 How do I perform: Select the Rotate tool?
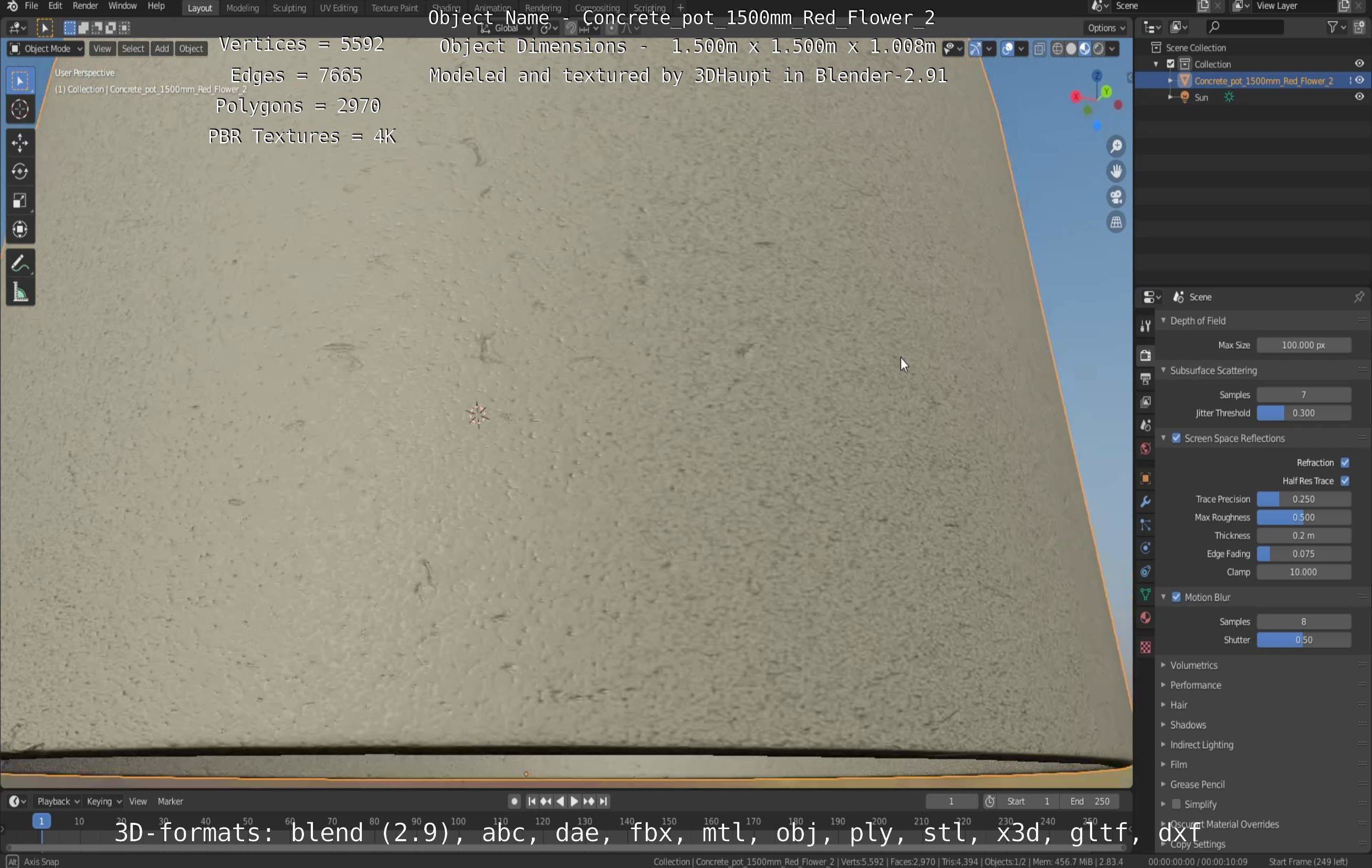click(20, 172)
